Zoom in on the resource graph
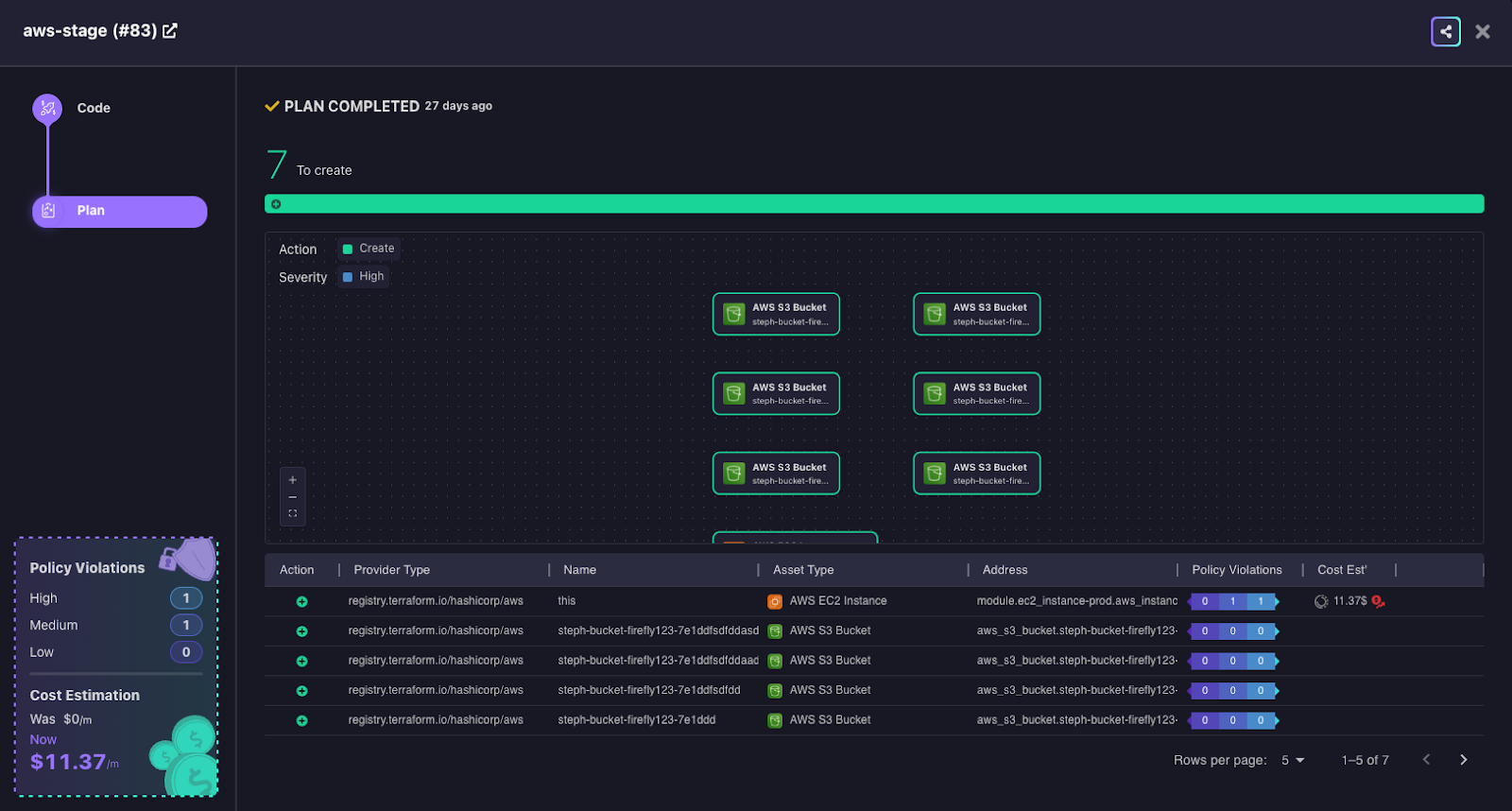 click(293, 480)
